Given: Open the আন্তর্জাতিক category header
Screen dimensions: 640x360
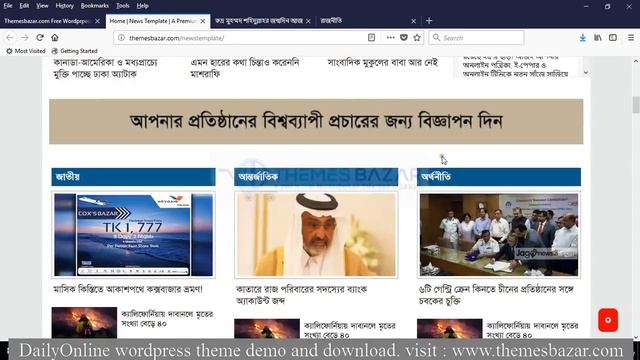Looking at the screenshot, I should pos(316,177).
